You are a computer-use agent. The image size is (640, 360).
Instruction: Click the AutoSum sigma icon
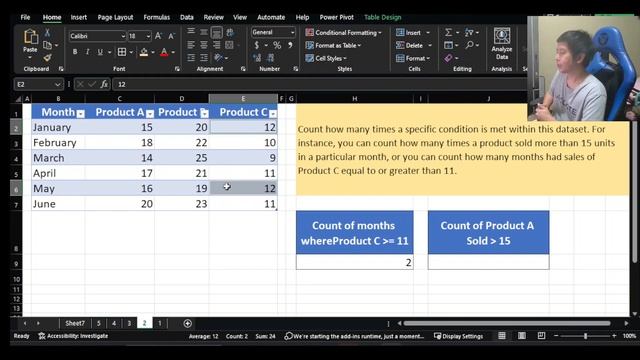click(448, 32)
